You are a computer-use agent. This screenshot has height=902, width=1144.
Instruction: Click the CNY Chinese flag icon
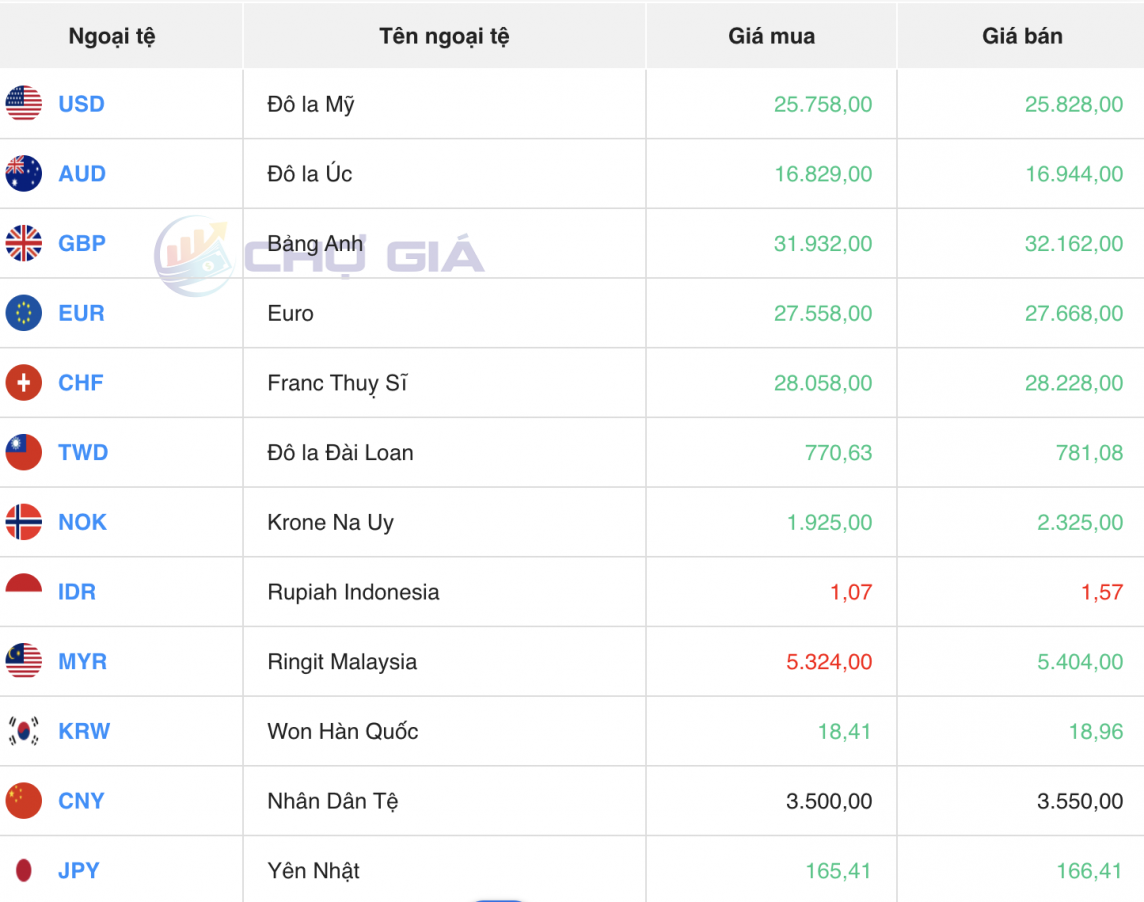point(22,801)
